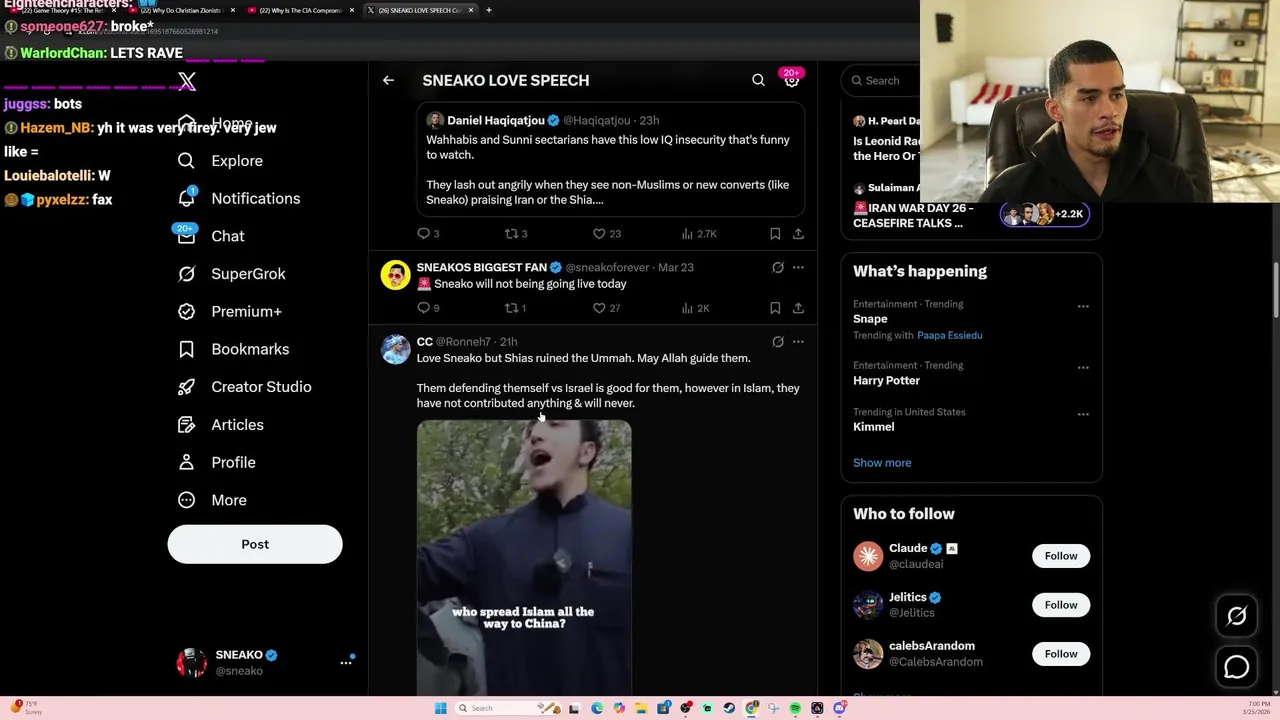Screen dimensions: 1280x720
Task: Open Notifications in the X sidebar
Action: (x=240, y=198)
